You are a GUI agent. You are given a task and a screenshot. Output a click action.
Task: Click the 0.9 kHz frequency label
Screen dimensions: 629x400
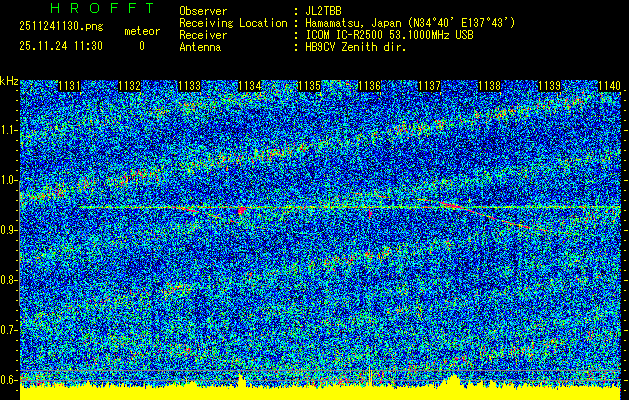tap(9, 230)
